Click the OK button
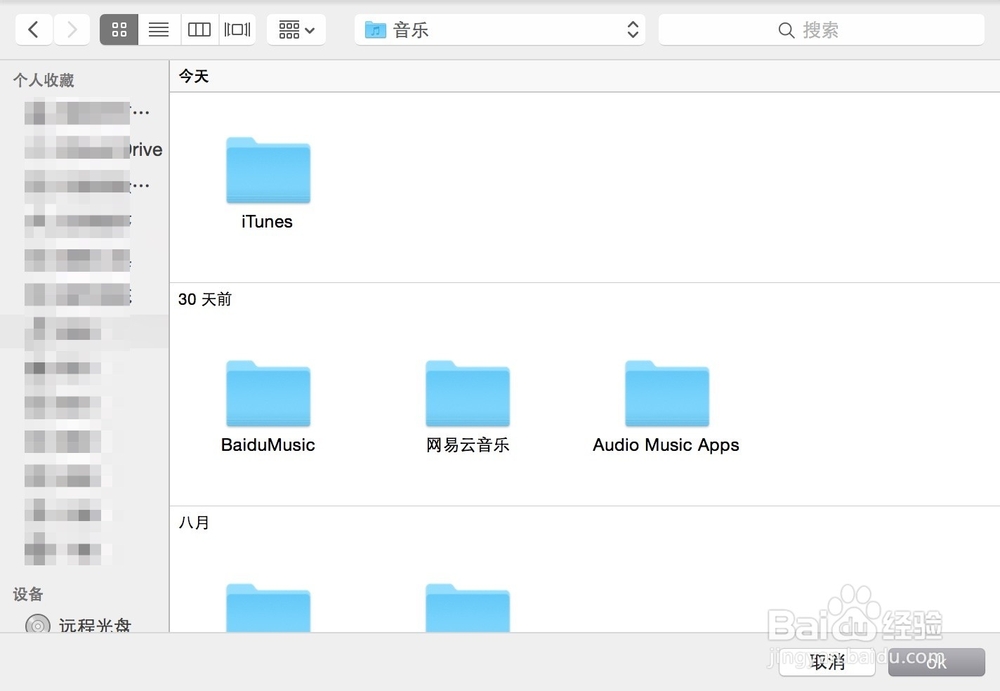1000x691 pixels. pyautogui.click(x=936, y=662)
